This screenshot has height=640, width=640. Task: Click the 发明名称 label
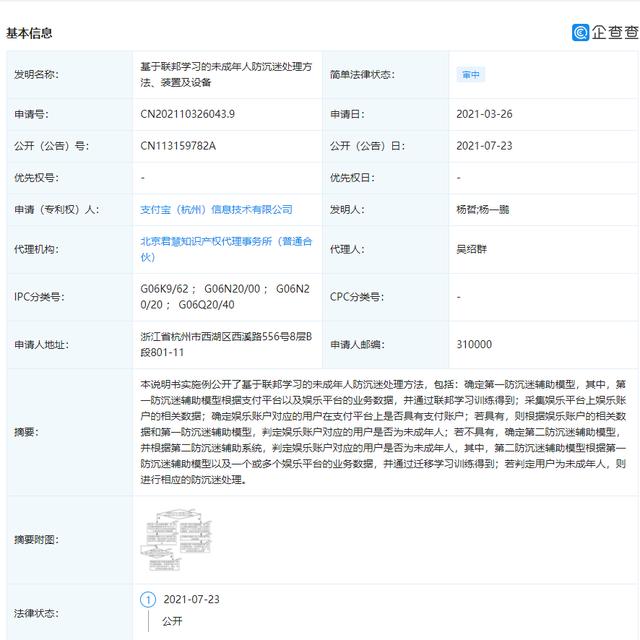(x=36, y=74)
